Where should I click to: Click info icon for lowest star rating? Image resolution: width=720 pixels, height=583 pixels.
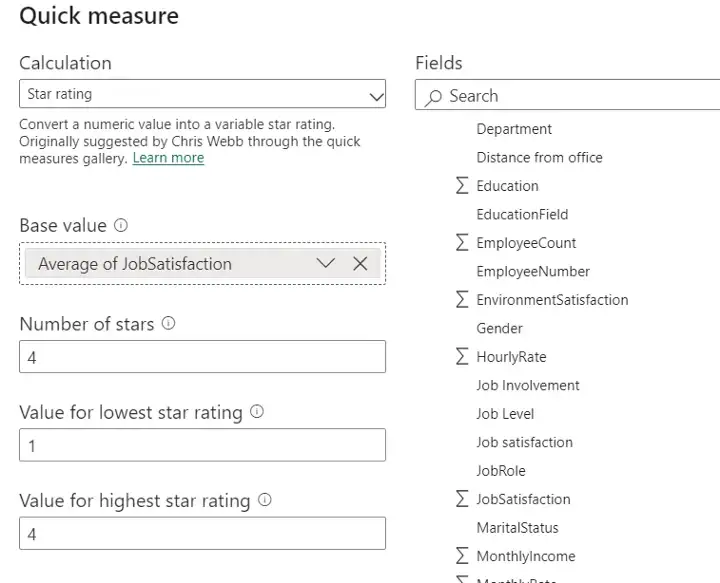(x=257, y=412)
